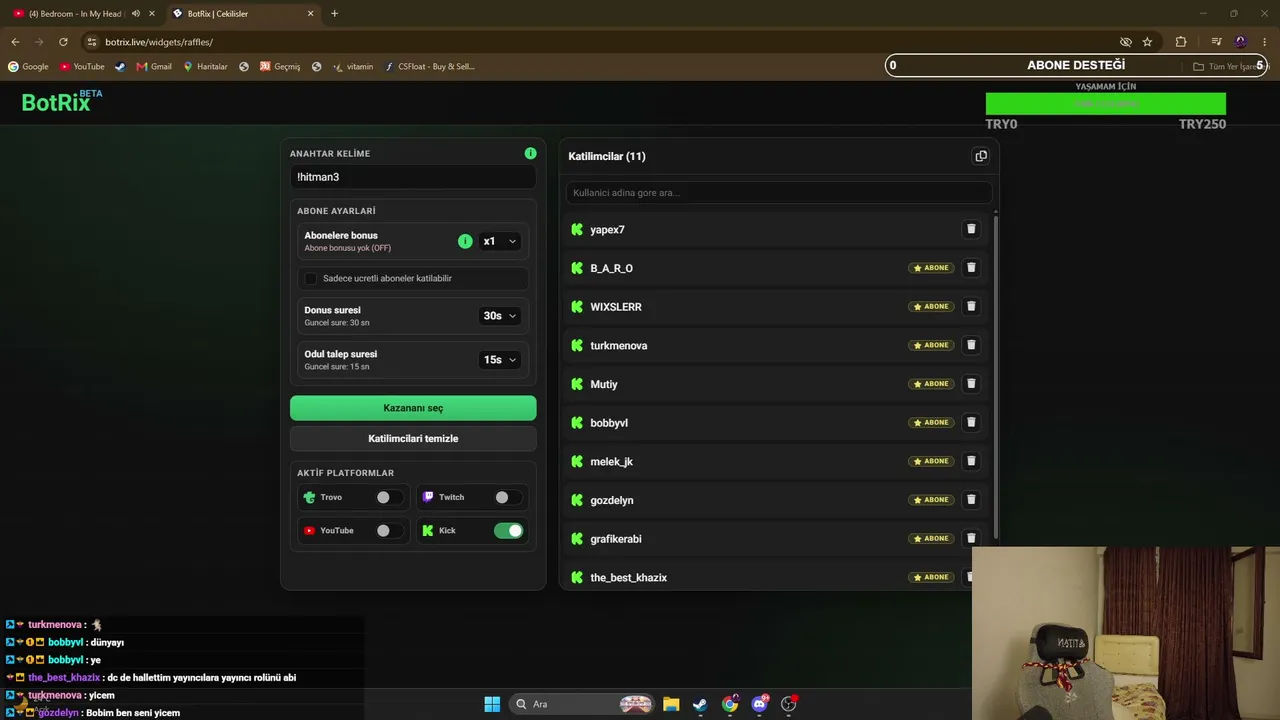The image size is (1280, 720).
Task: Click the site information icon in address bar
Action: [92, 42]
